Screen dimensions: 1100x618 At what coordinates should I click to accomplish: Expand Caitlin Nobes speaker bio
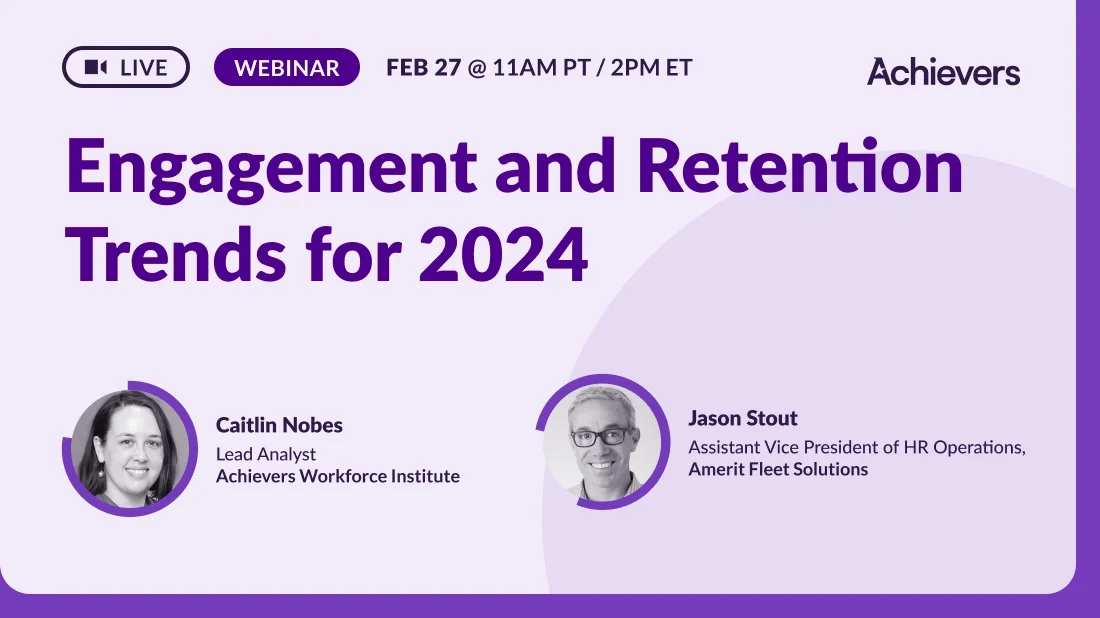point(280,424)
